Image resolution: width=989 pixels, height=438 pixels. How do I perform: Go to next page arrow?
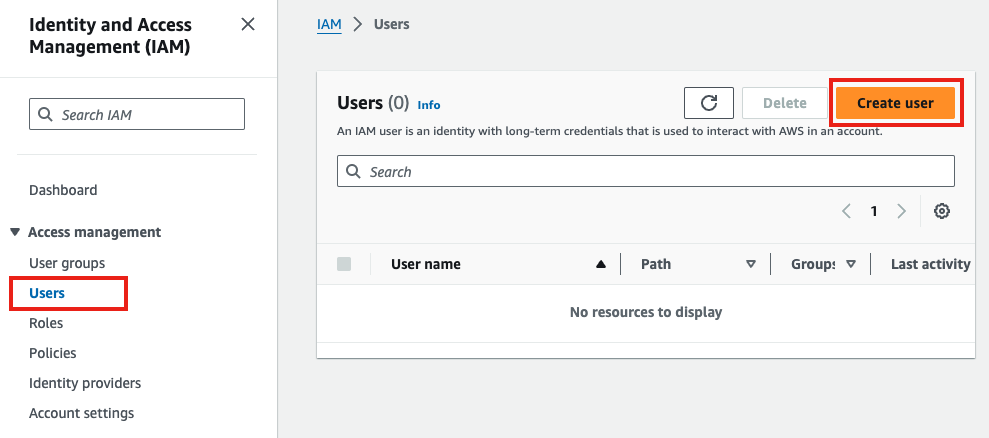pyautogui.click(x=901, y=211)
